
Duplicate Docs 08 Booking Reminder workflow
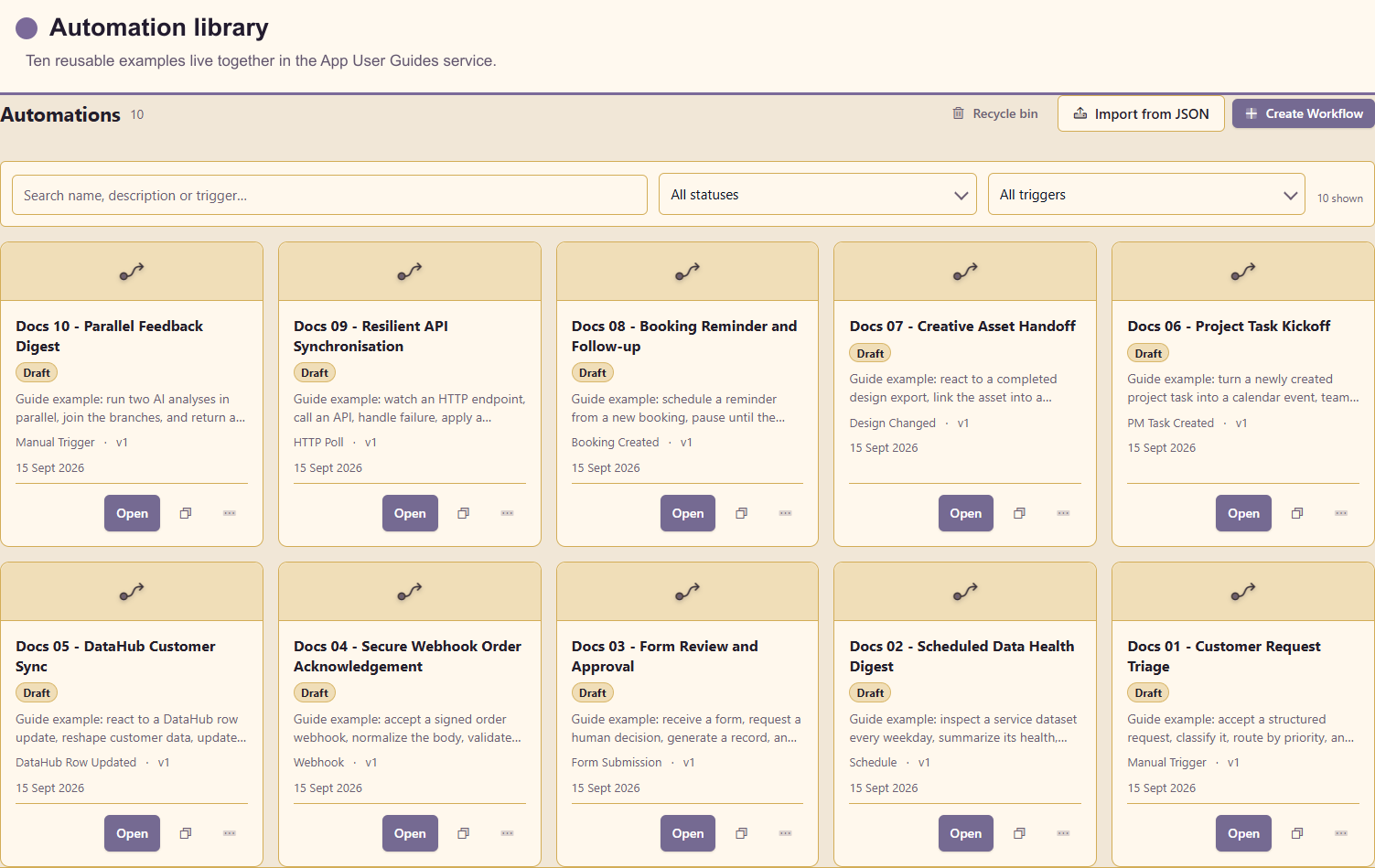pyautogui.click(x=742, y=513)
